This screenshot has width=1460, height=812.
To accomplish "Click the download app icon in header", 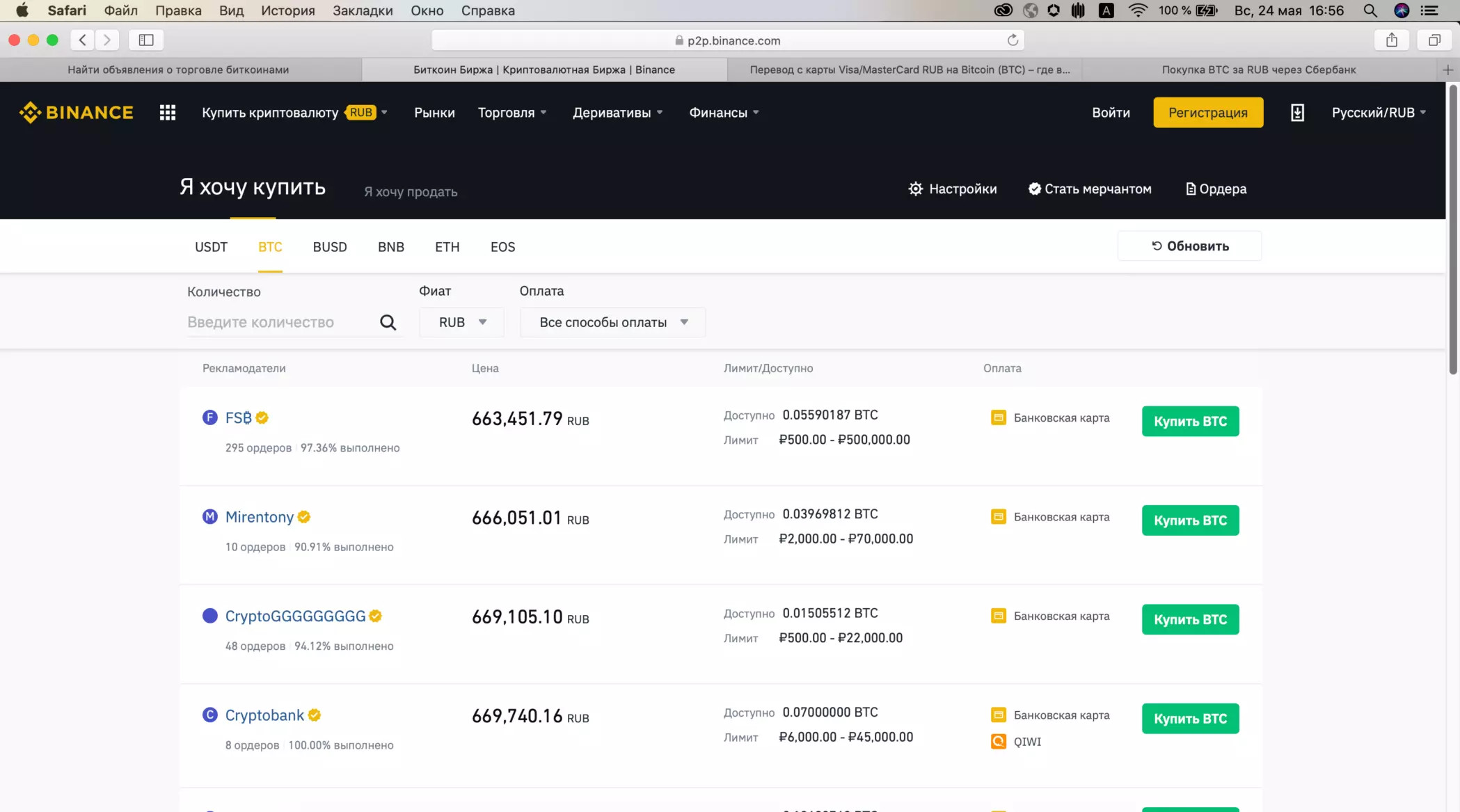I will pyautogui.click(x=1297, y=113).
